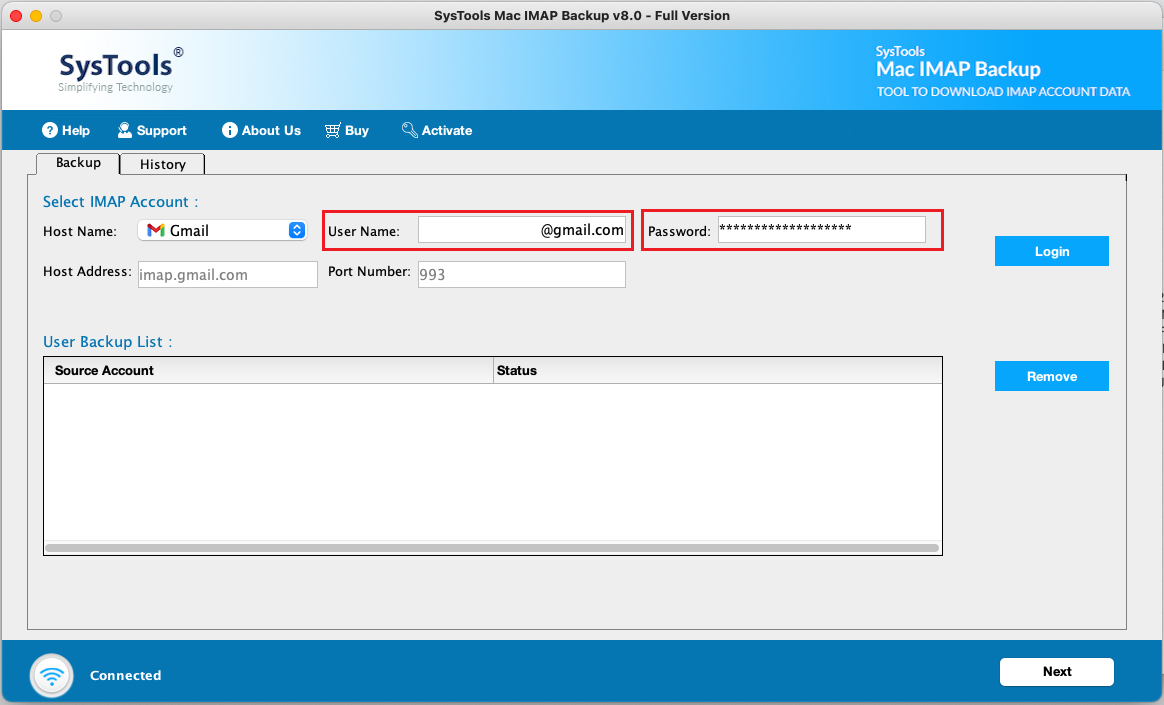Click the Help question mark icon

coord(50,131)
